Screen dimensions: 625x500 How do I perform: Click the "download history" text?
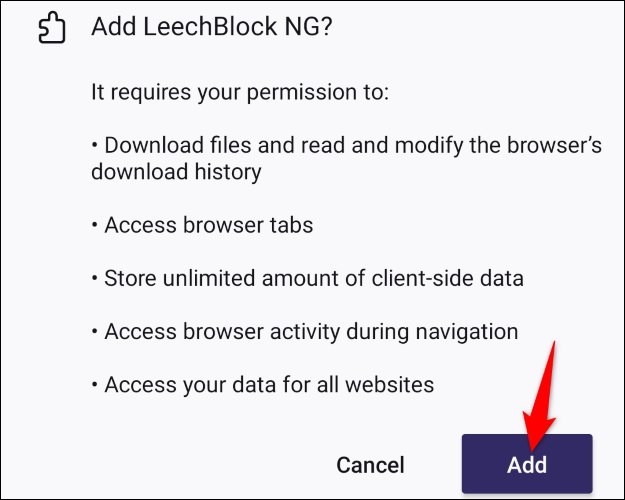[176, 172]
